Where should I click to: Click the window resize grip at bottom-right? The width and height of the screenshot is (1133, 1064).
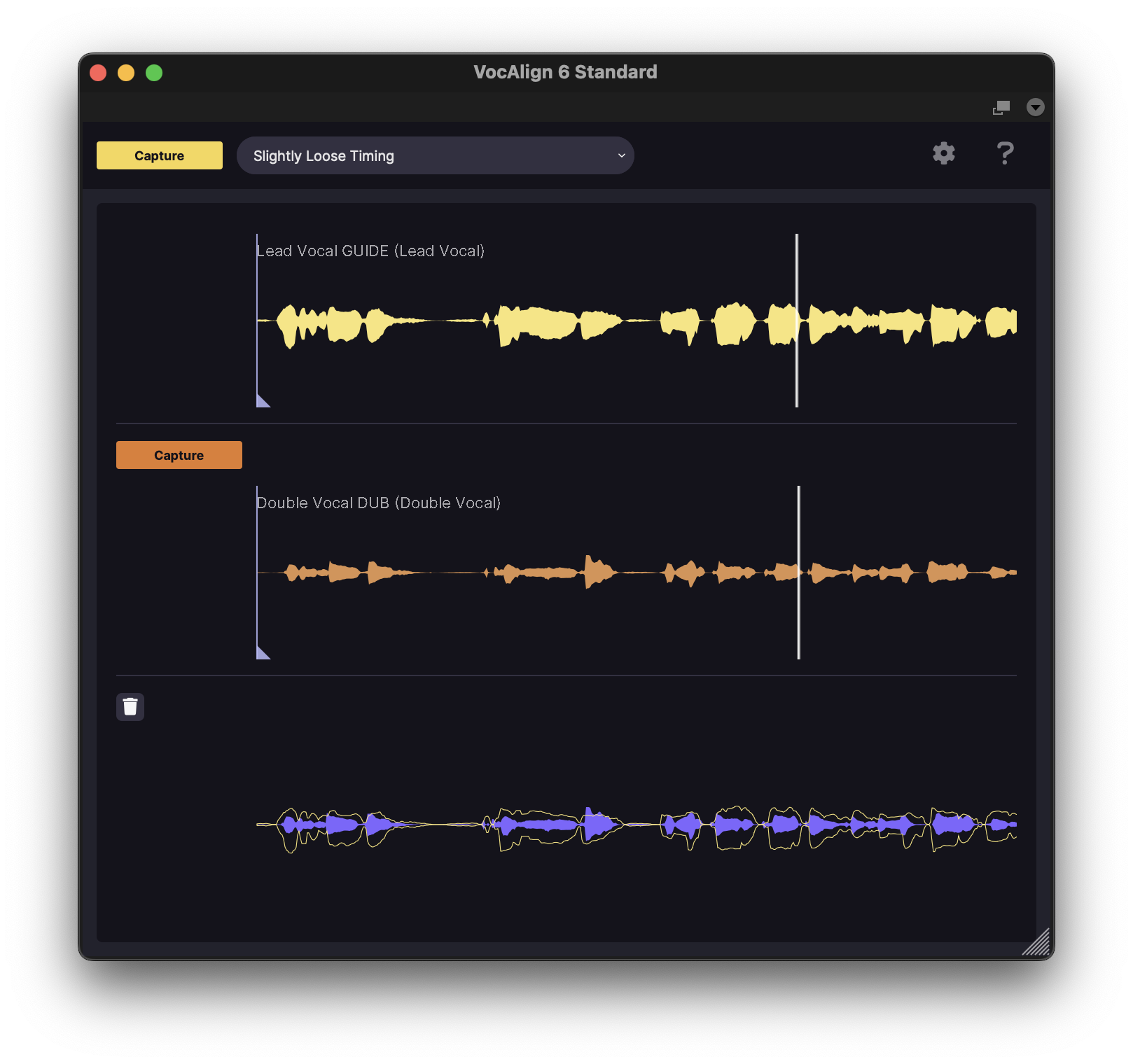pos(1038,944)
